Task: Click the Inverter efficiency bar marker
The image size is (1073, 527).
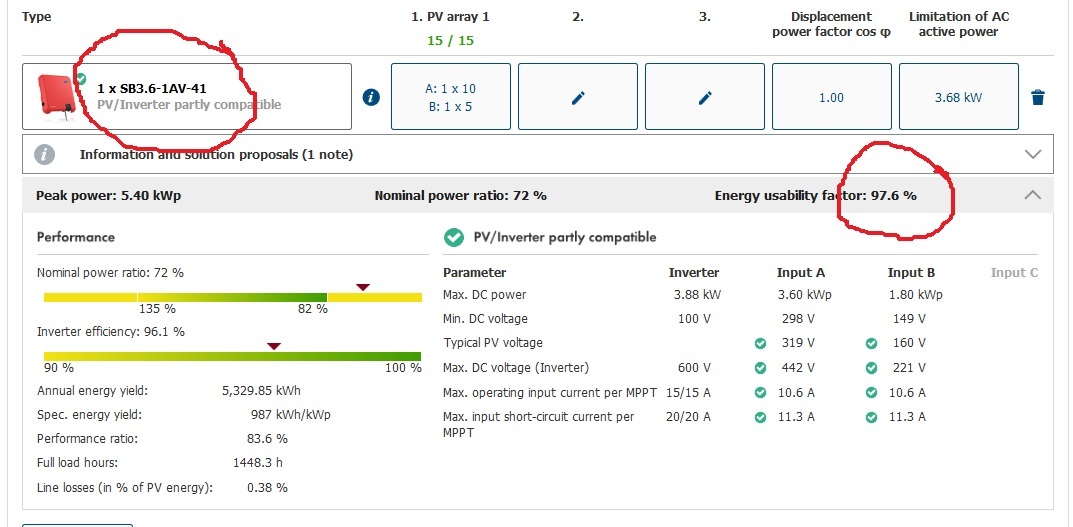Action: (274, 346)
